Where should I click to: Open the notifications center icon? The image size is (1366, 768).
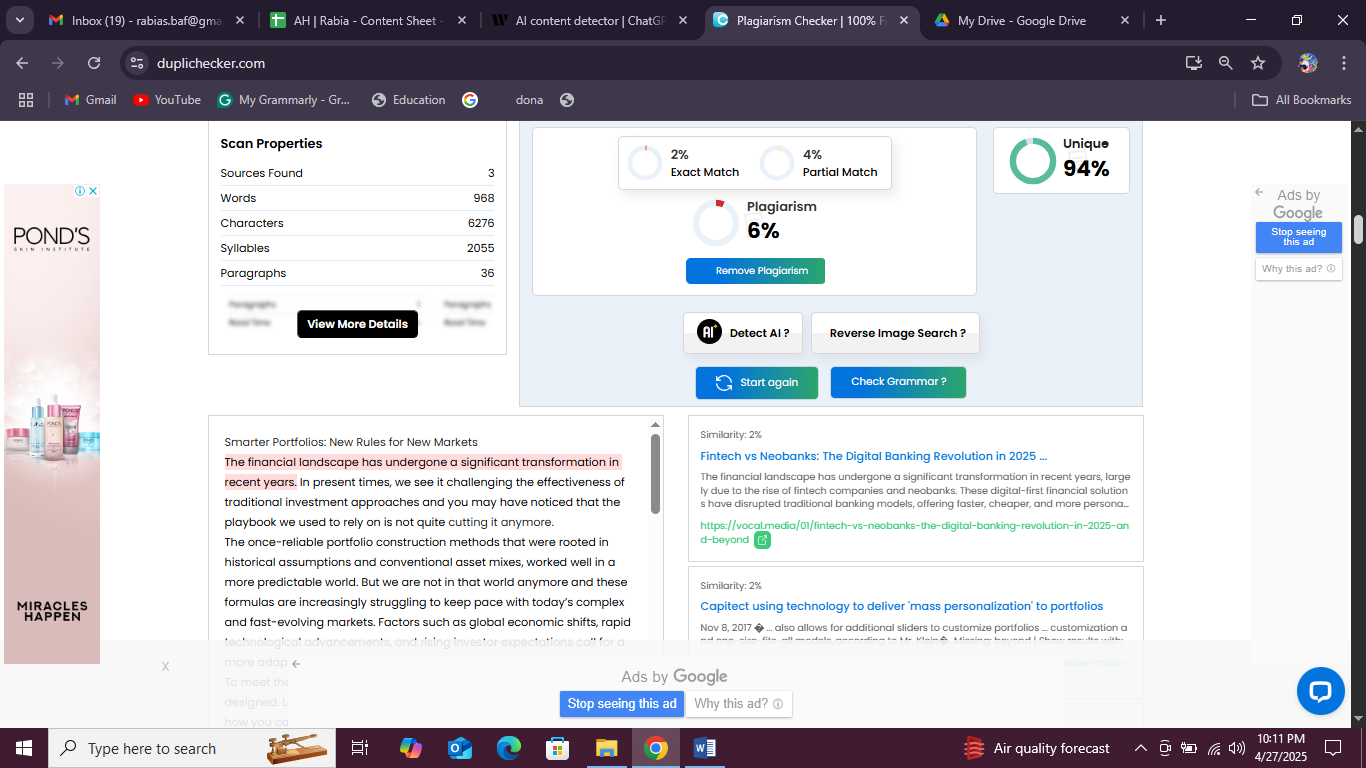1333,748
